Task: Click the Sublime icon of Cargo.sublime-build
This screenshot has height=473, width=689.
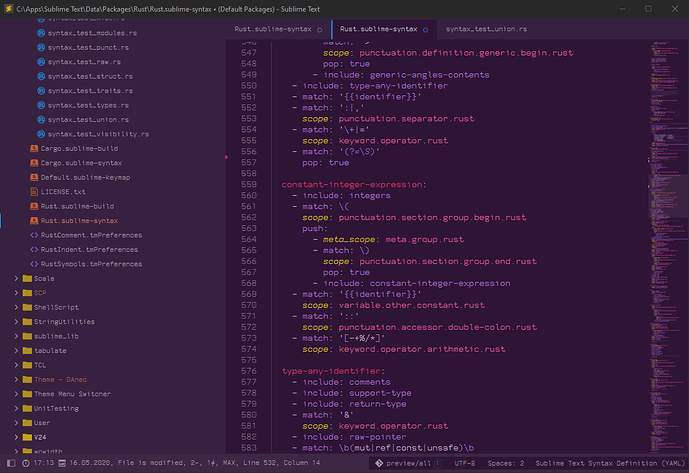Action: click(x=34, y=149)
